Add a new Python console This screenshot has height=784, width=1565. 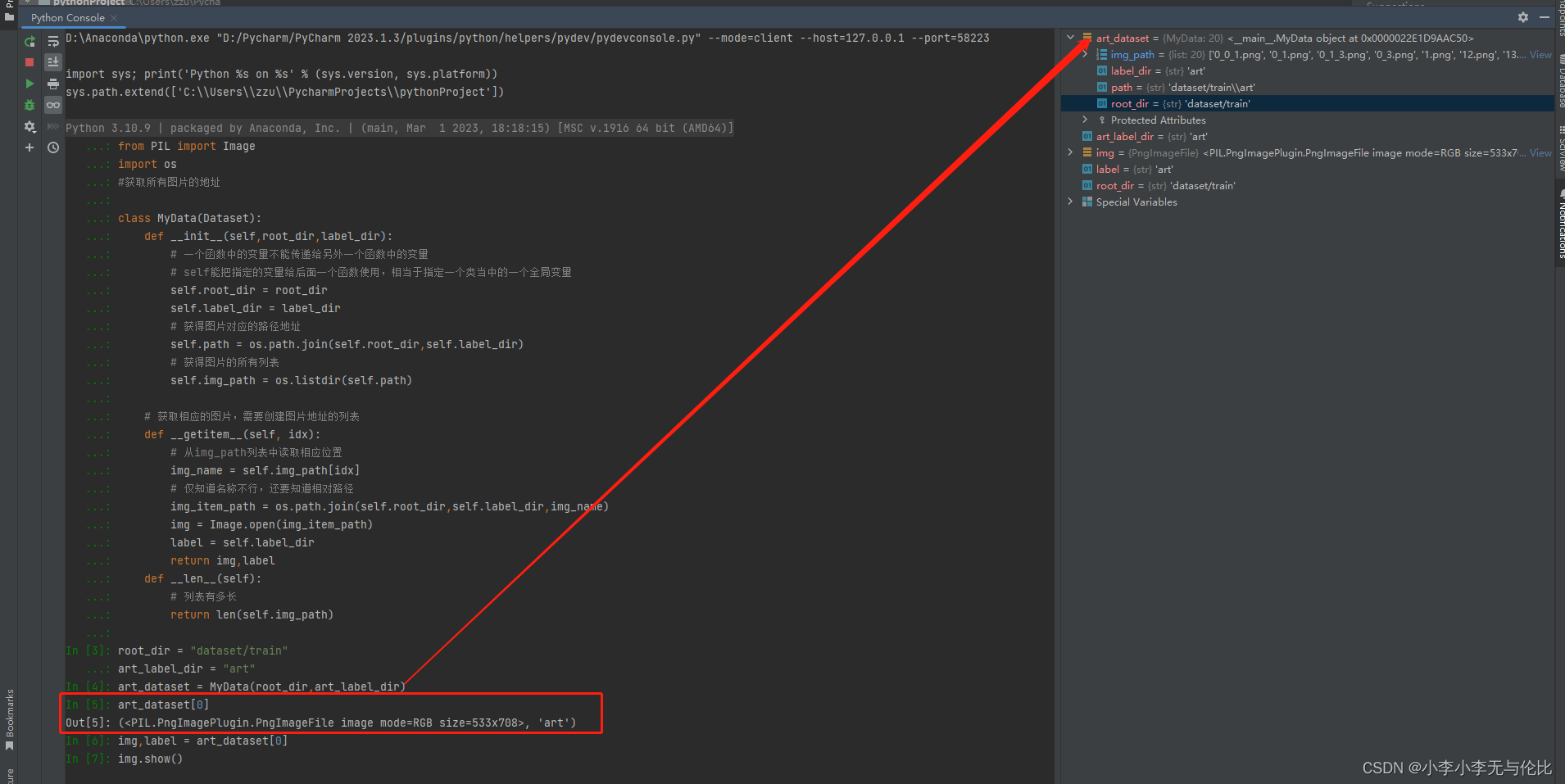(29, 147)
